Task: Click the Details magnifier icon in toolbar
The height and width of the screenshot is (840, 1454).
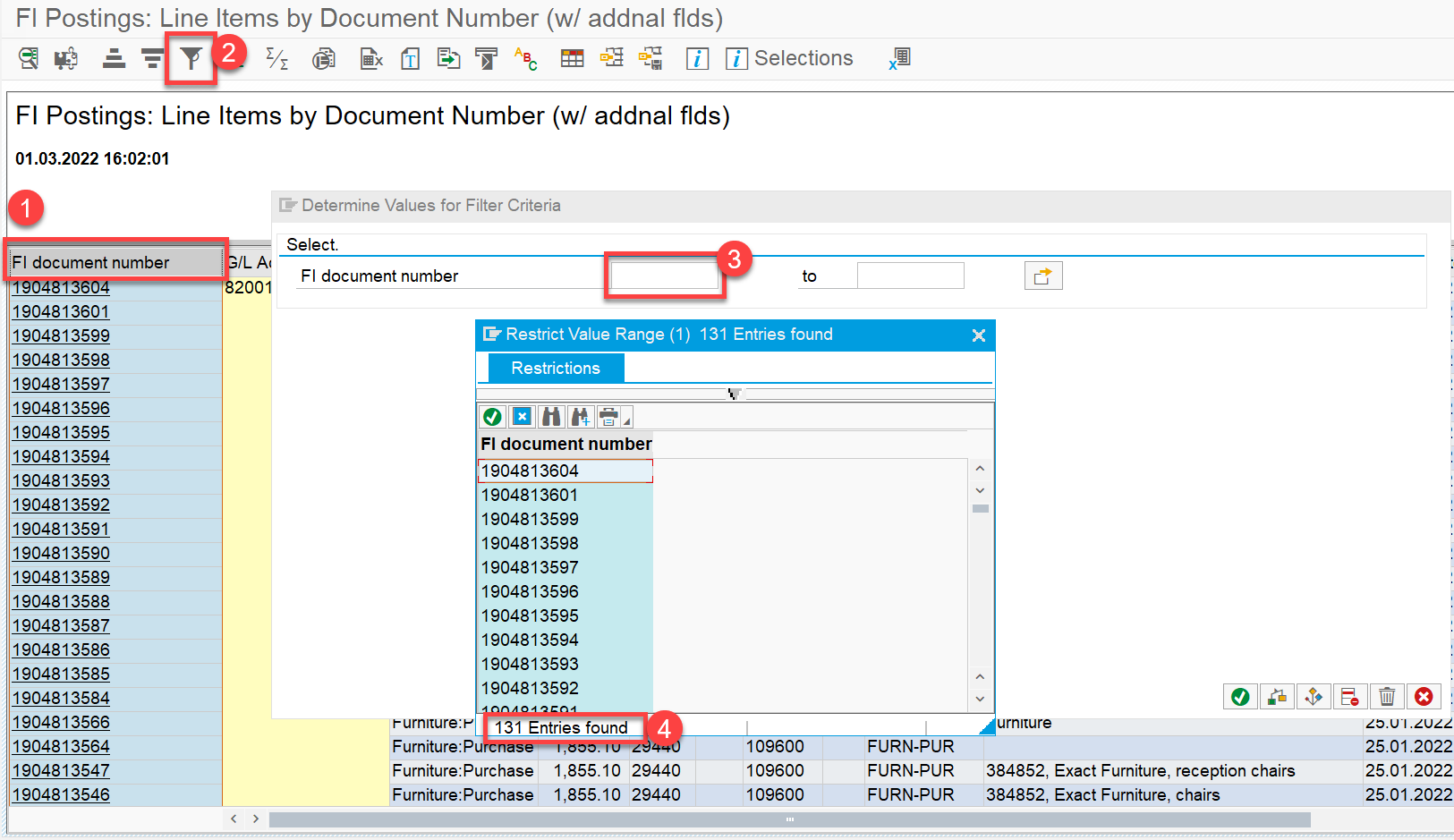Action: click(28, 59)
